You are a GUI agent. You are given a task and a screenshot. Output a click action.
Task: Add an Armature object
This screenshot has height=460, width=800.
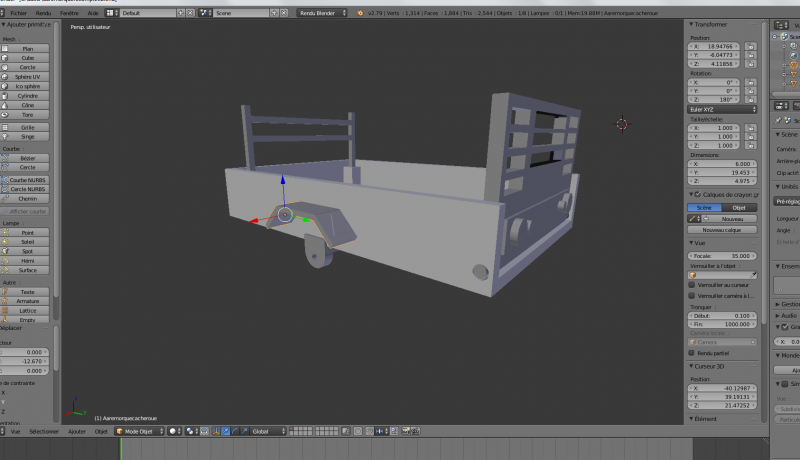pyautogui.click(x=27, y=301)
